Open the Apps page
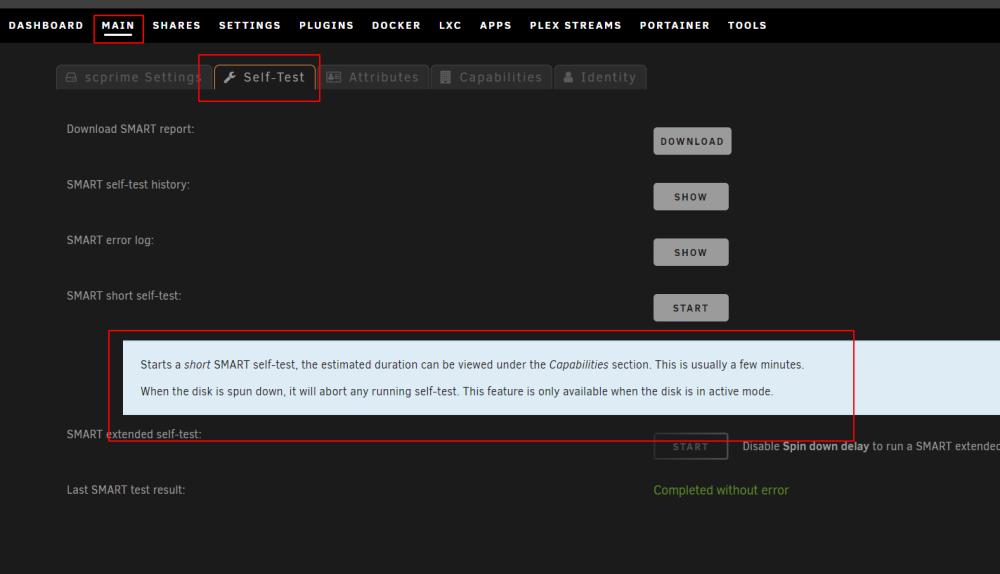1000x574 pixels. (x=496, y=26)
